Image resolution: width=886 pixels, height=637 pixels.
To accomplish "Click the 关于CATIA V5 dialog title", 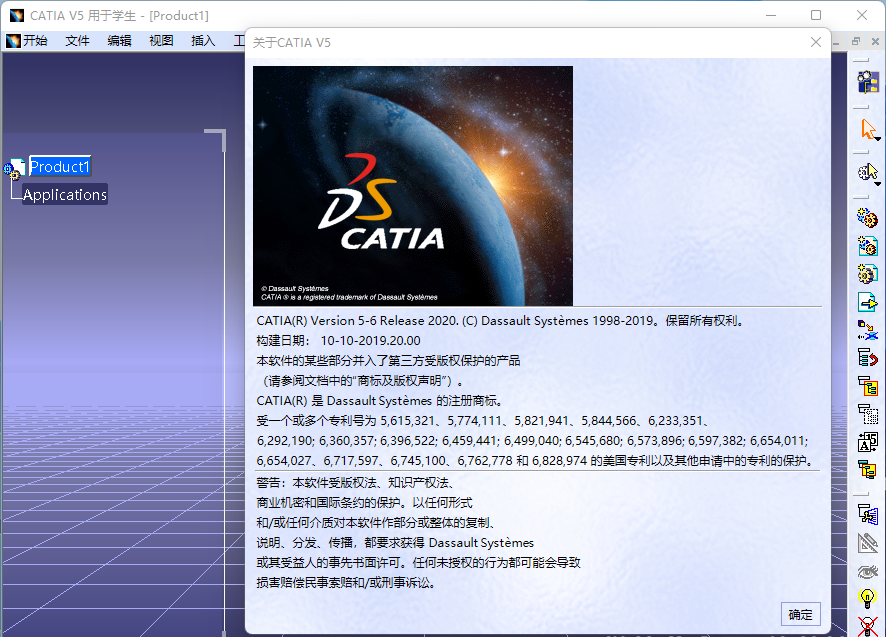I will [292, 43].
